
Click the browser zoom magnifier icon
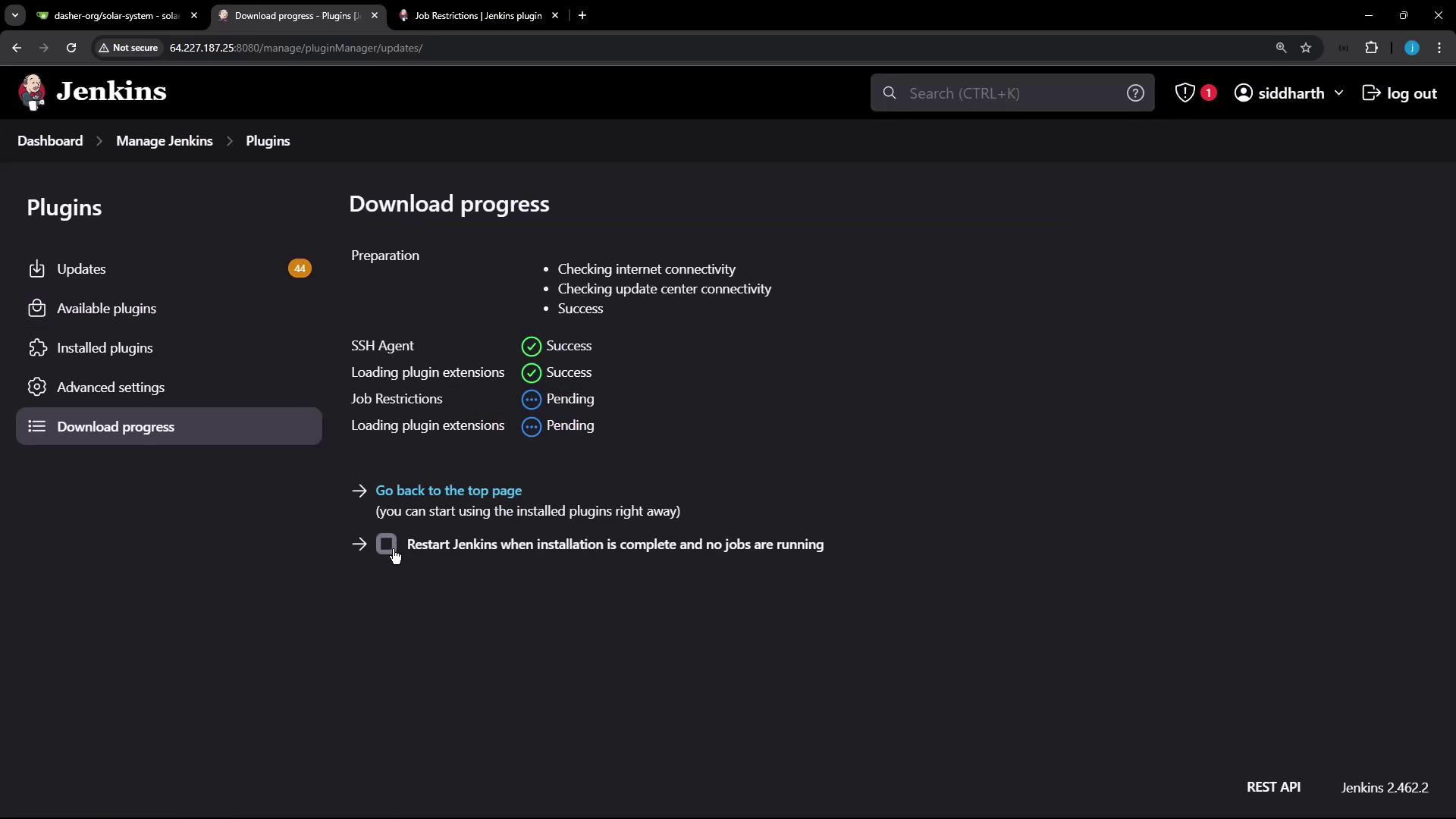point(1281,48)
